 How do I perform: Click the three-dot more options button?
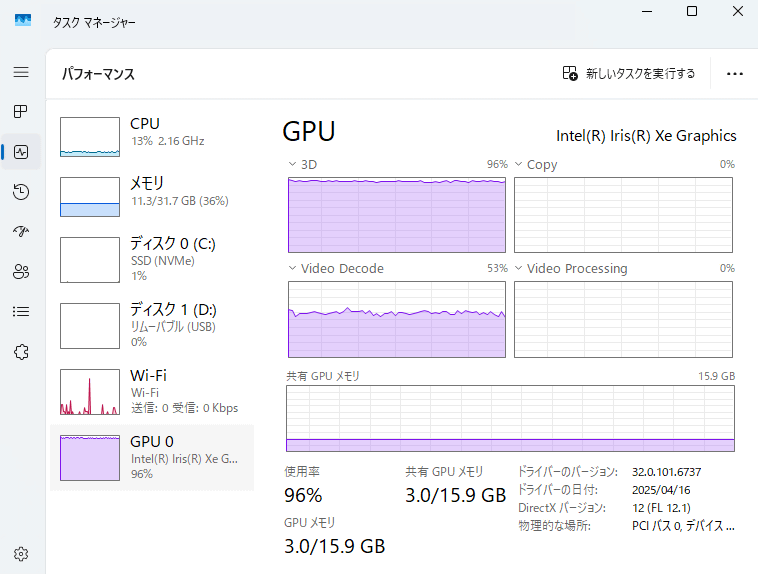[x=735, y=74]
